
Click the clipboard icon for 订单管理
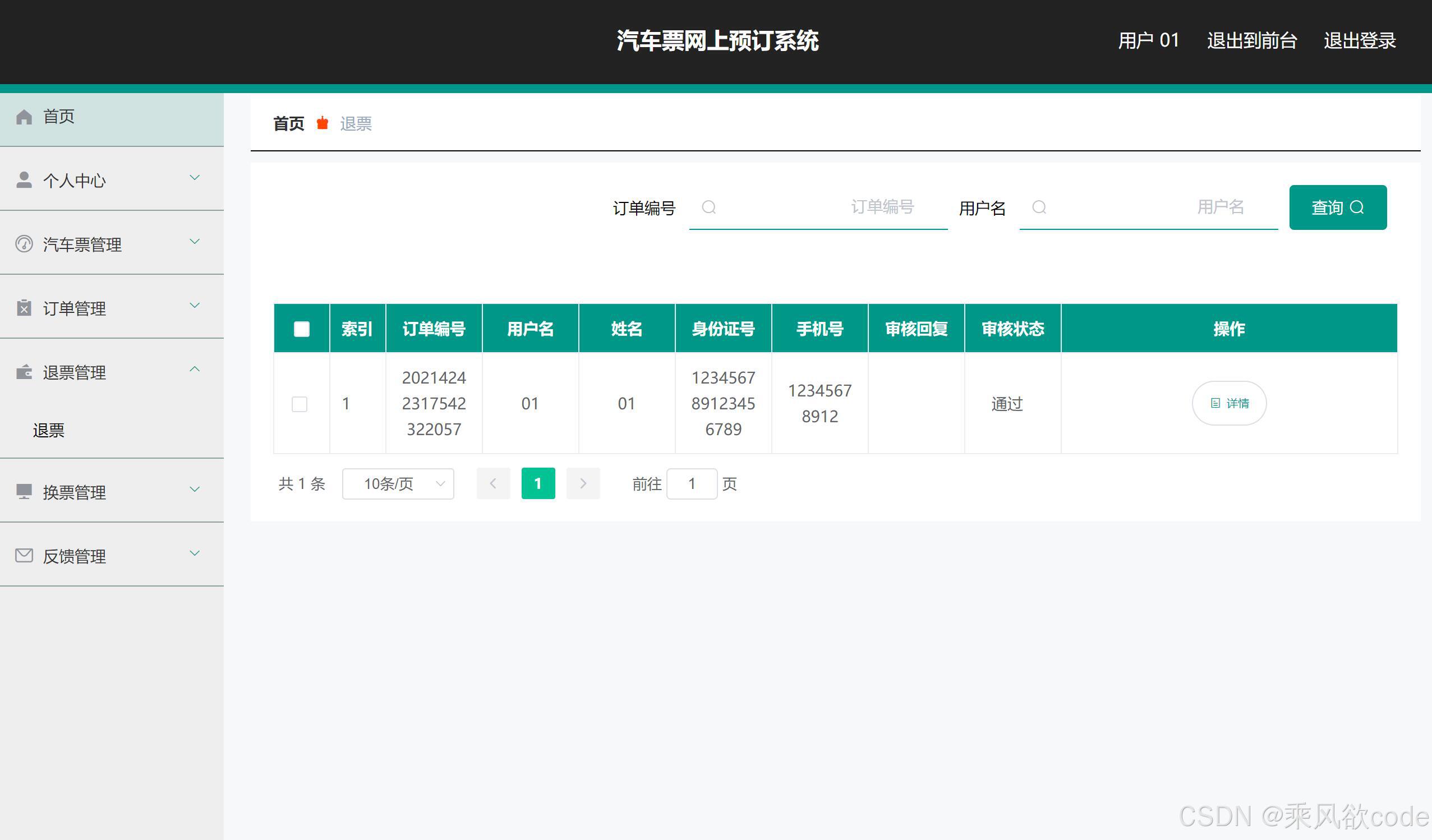click(24, 308)
